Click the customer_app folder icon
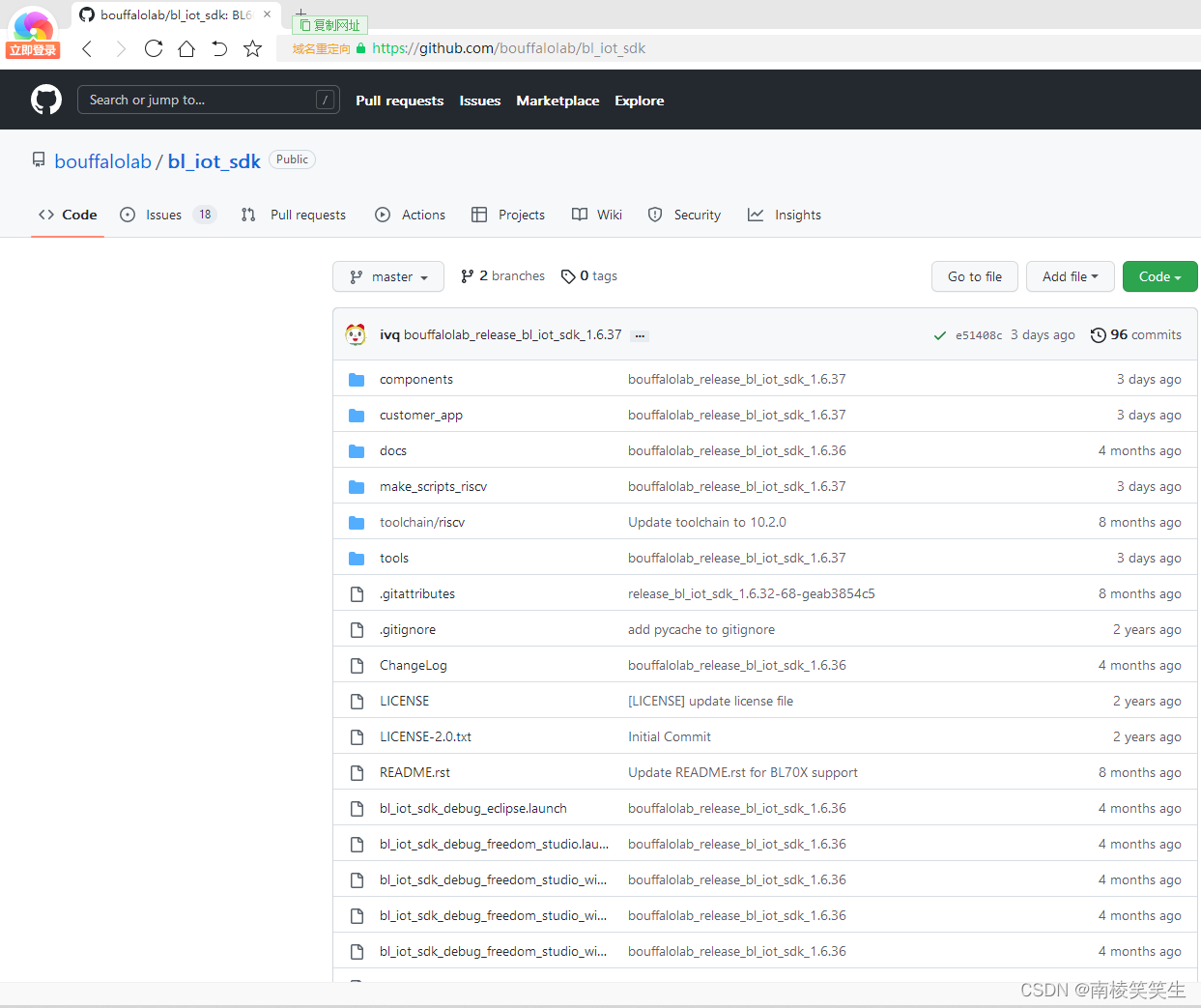The image size is (1201, 1008). (x=357, y=416)
